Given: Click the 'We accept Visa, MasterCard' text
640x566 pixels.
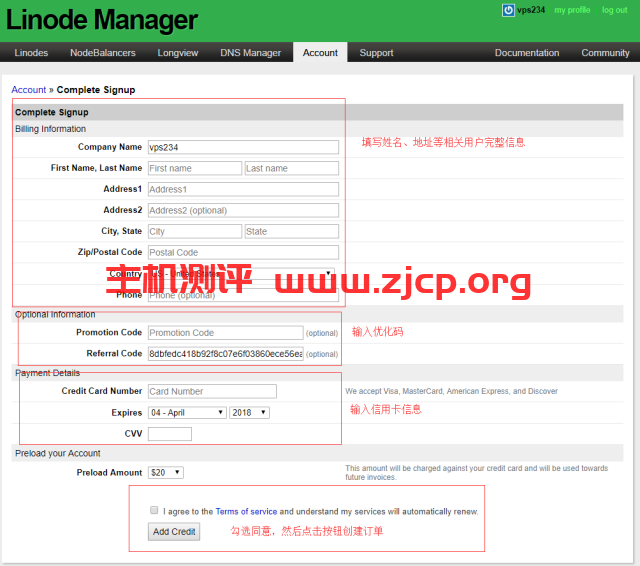Looking at the screenshot, I should 451,391.
